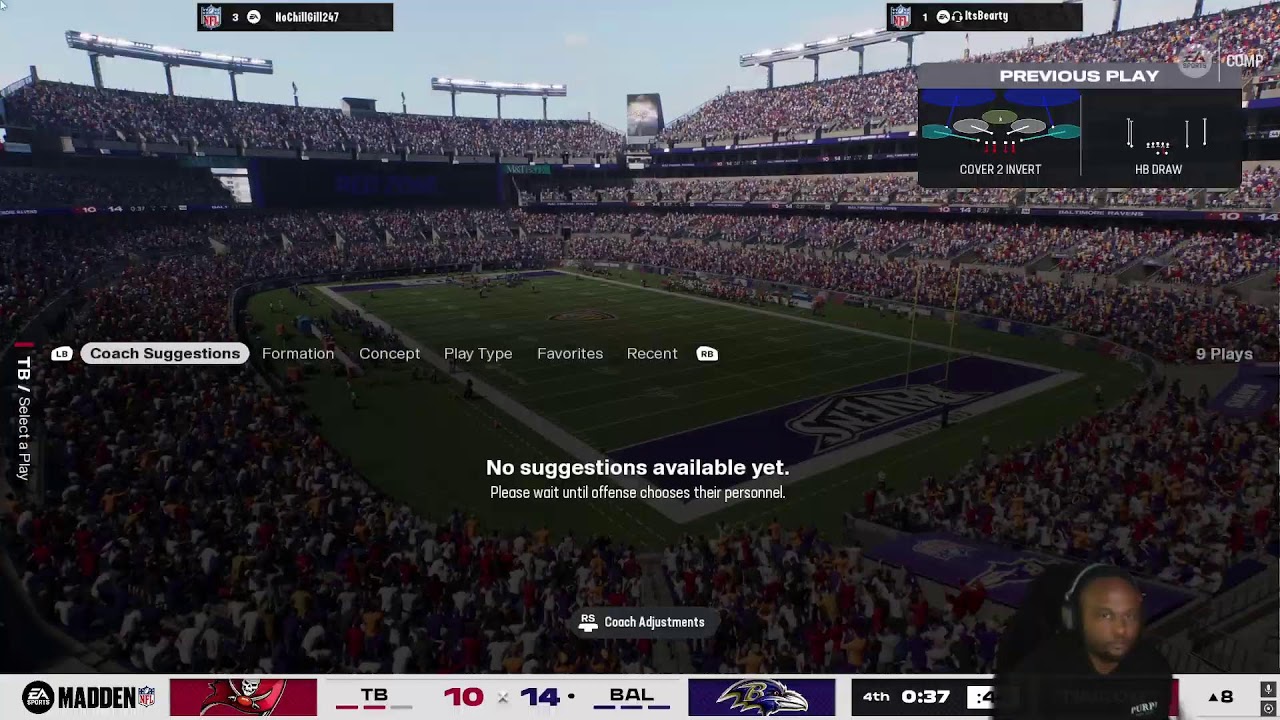Click the microphone icon at bottom right
The height and width of the screenshot is (720, 1280).
tap(1268, 689)
